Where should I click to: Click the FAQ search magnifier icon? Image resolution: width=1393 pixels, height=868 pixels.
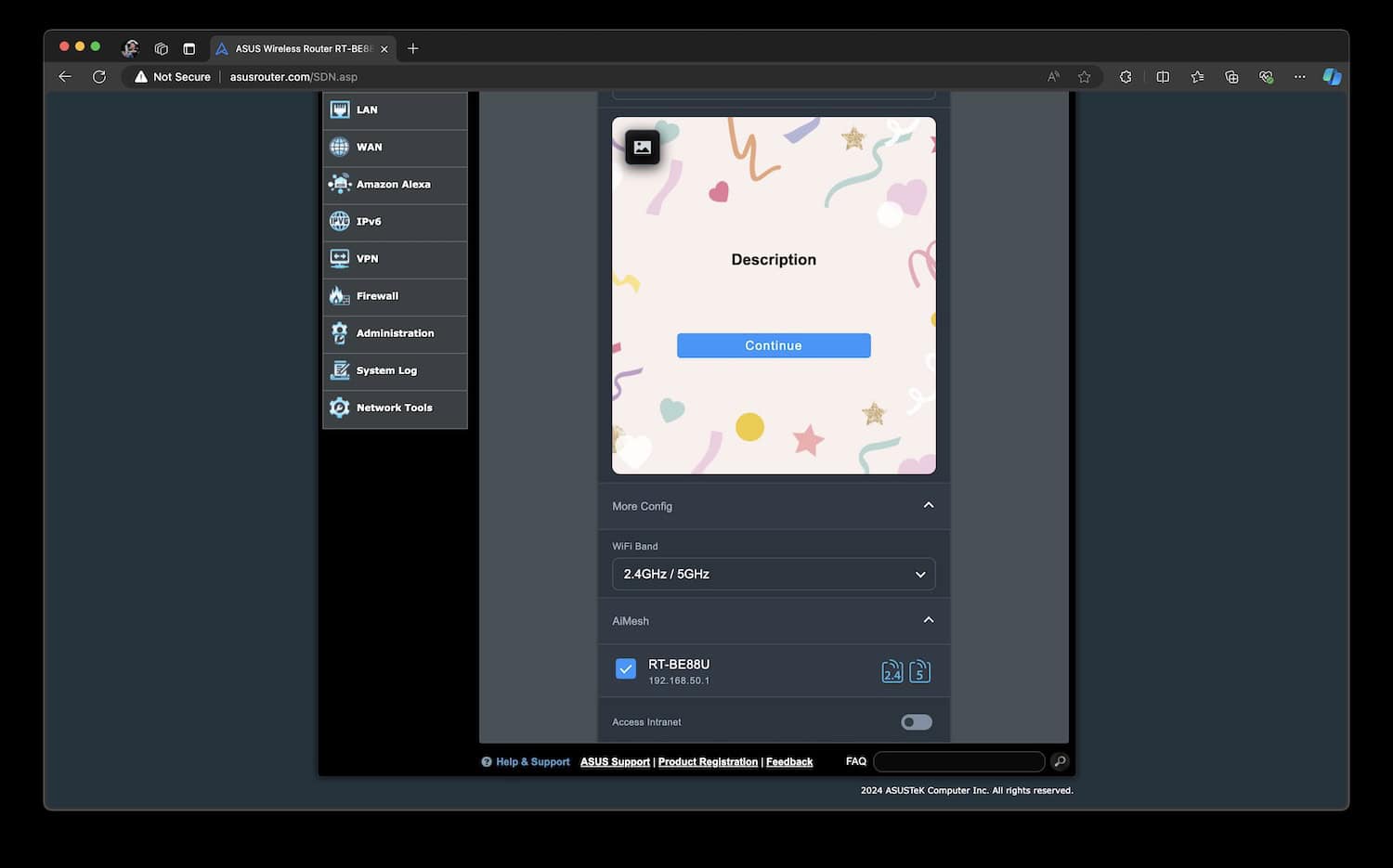click(1060, 761)
